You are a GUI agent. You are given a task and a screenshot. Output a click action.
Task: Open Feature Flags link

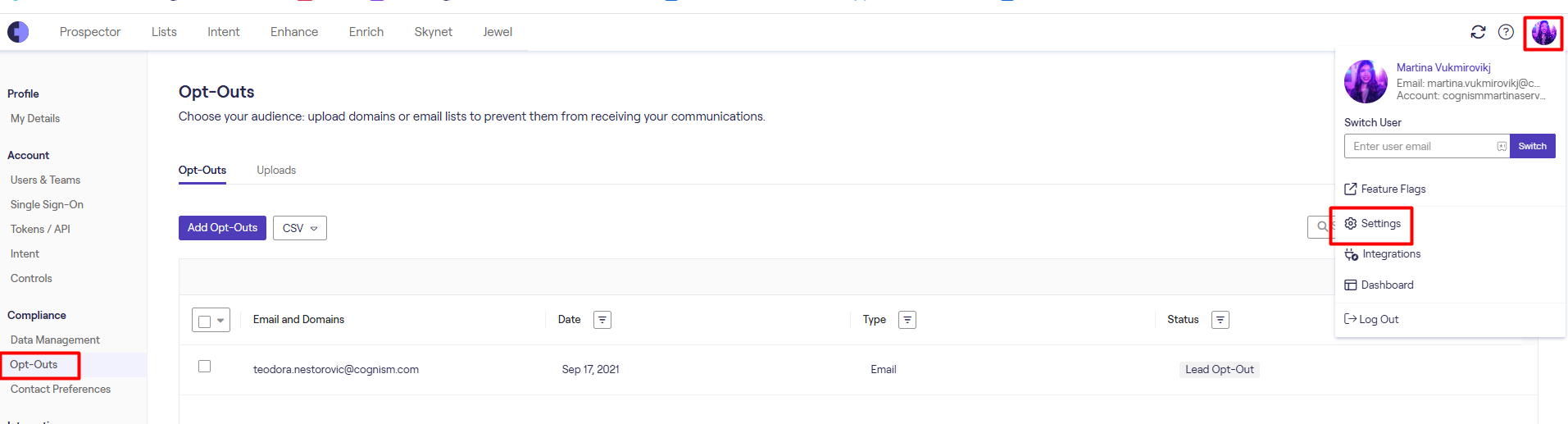1393,189
